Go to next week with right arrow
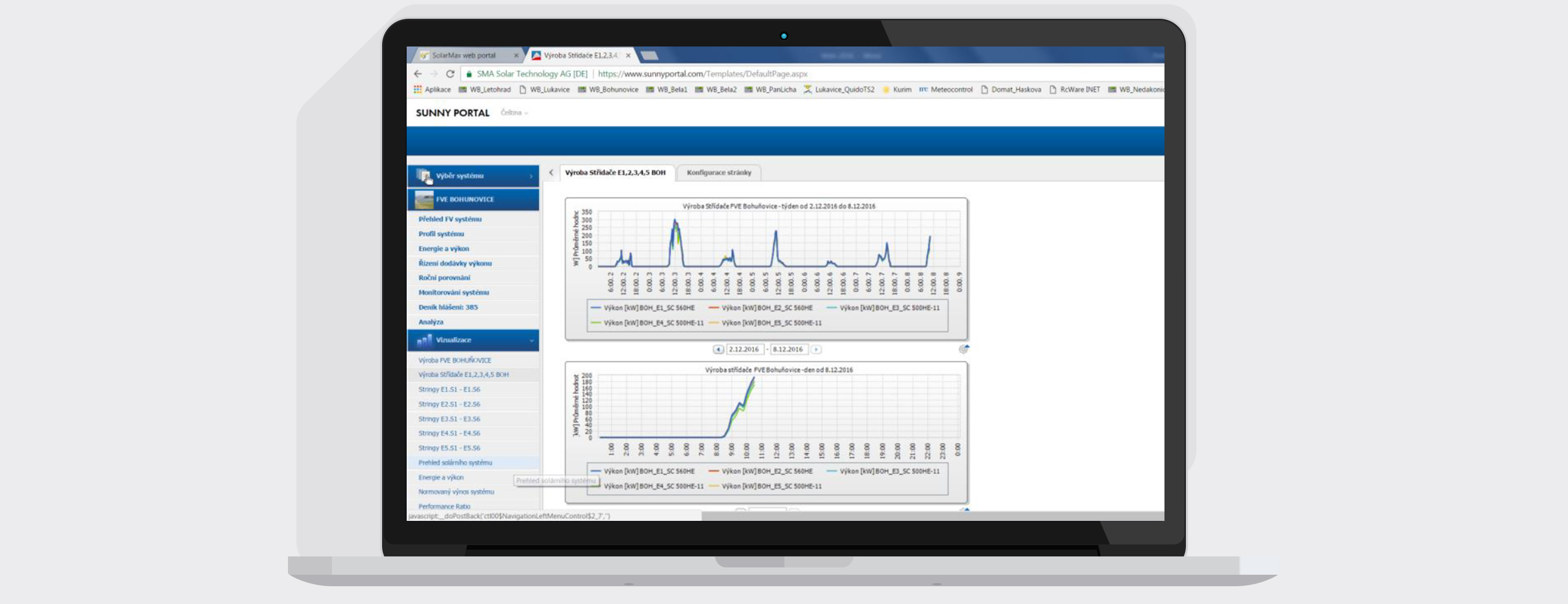1568x604 pixels. 816,349
